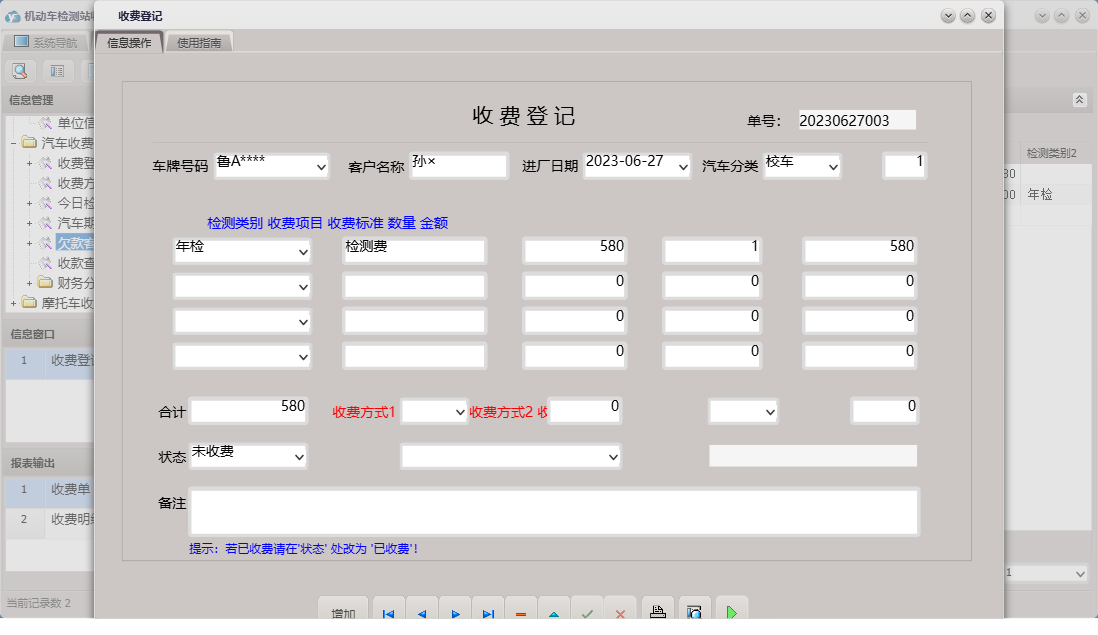Open the 汽车分类 dropdown showing 校车

833,165
